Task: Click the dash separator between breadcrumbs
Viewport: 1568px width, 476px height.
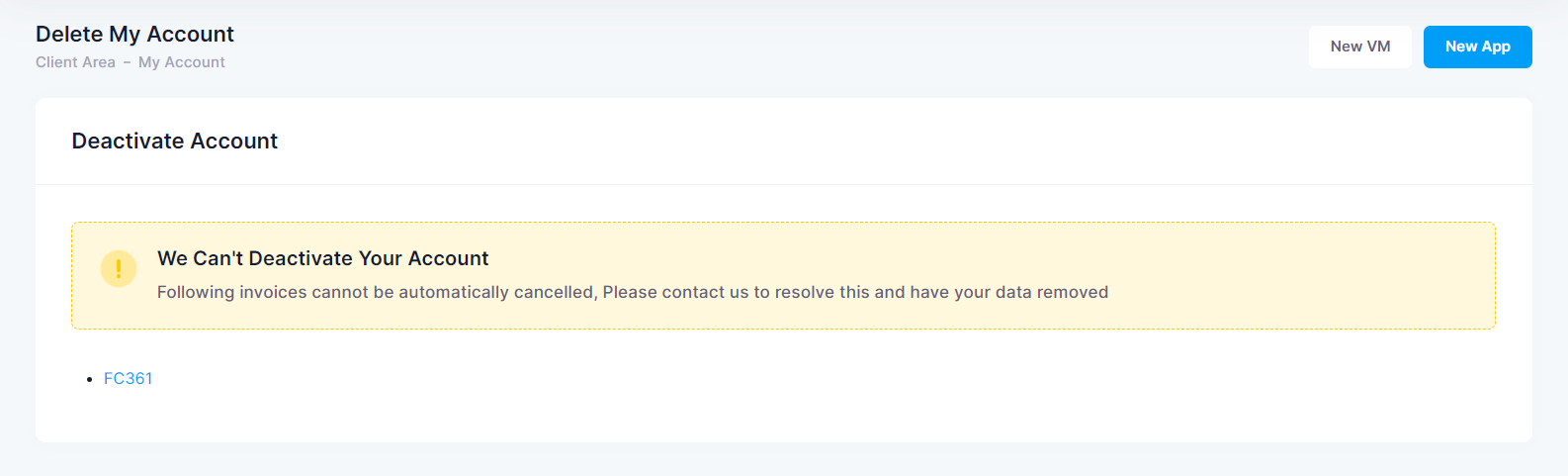Action: click(127, 62)
